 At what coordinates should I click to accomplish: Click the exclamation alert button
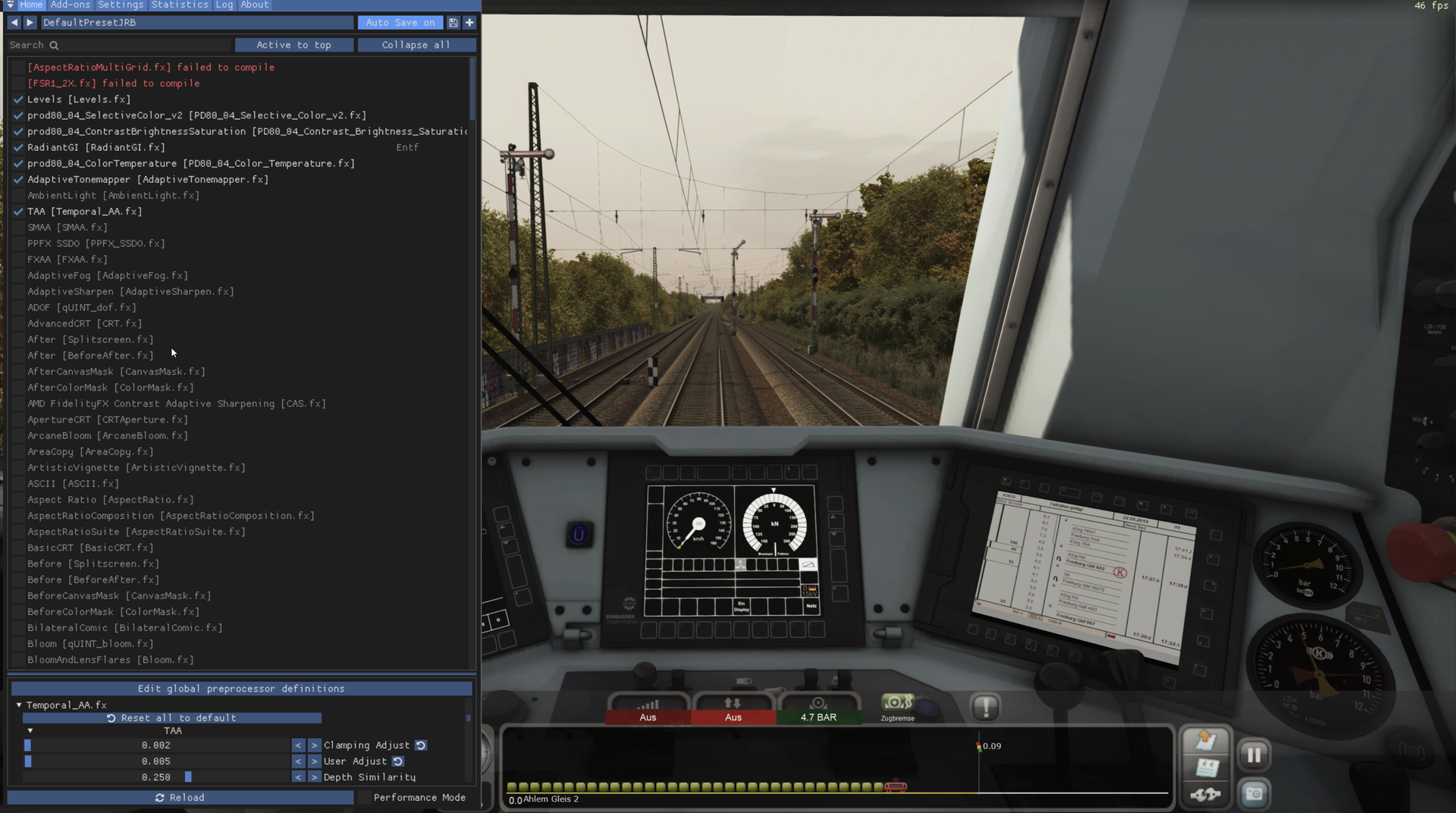point(985,708)
